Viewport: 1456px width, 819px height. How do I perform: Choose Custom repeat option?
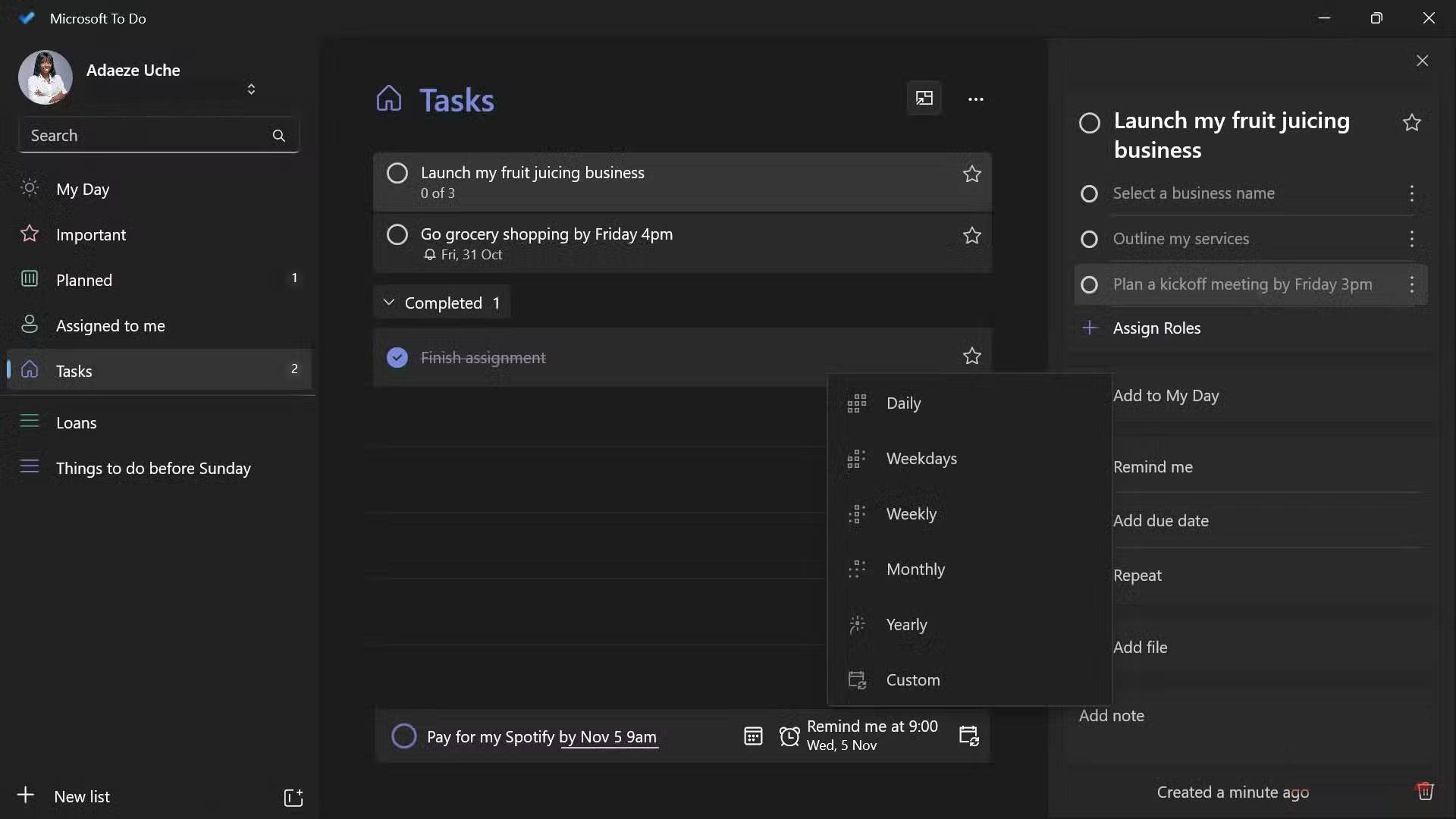coord(914,679)
